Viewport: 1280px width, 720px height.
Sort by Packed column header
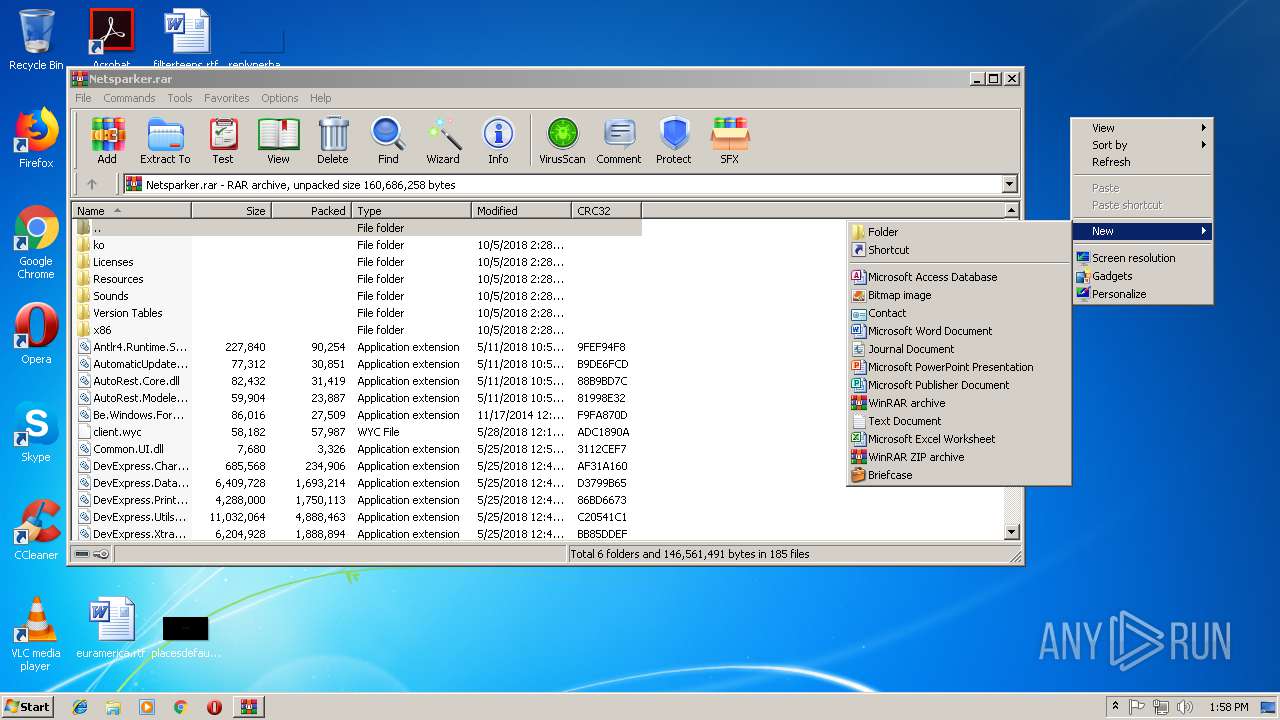pos(311,211)
